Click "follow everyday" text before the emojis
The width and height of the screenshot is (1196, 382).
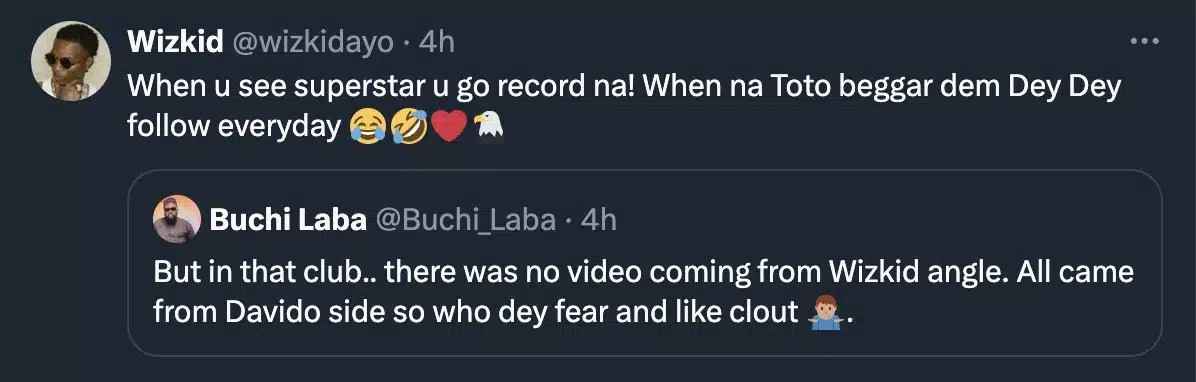(x=233, y=127)
